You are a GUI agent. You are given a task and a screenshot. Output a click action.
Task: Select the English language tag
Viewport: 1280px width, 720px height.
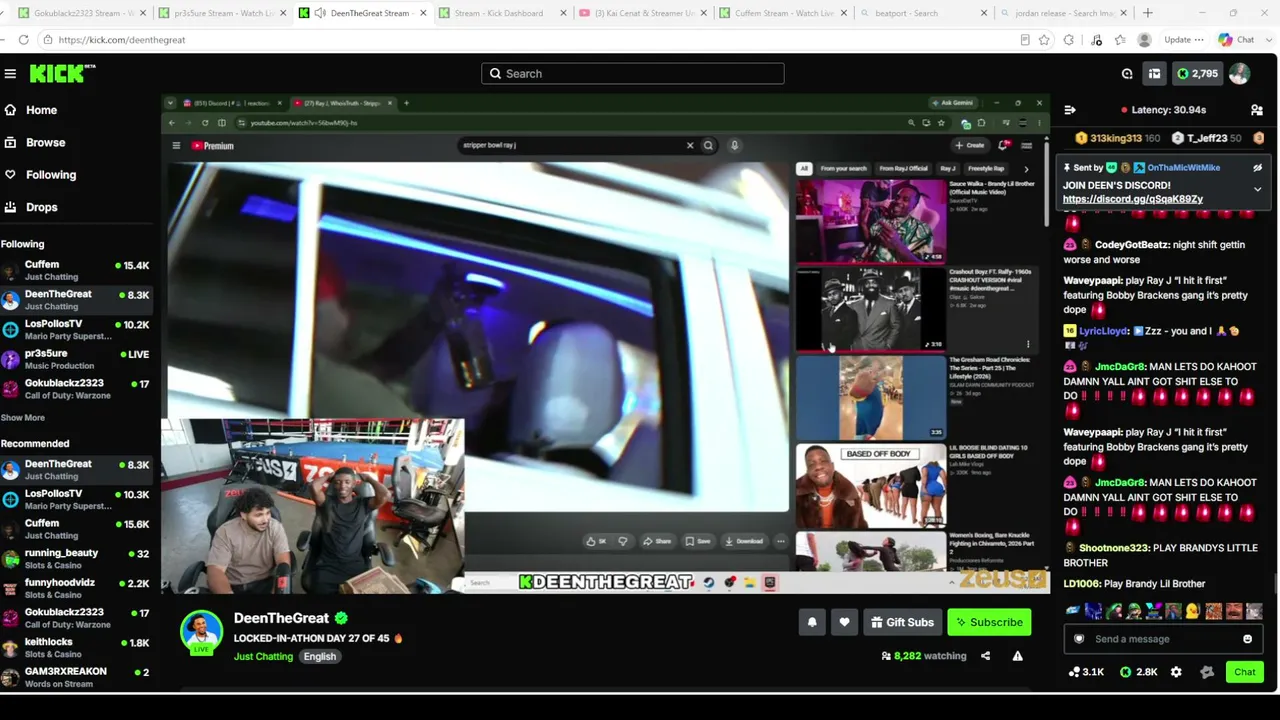(x=320, y=657)
